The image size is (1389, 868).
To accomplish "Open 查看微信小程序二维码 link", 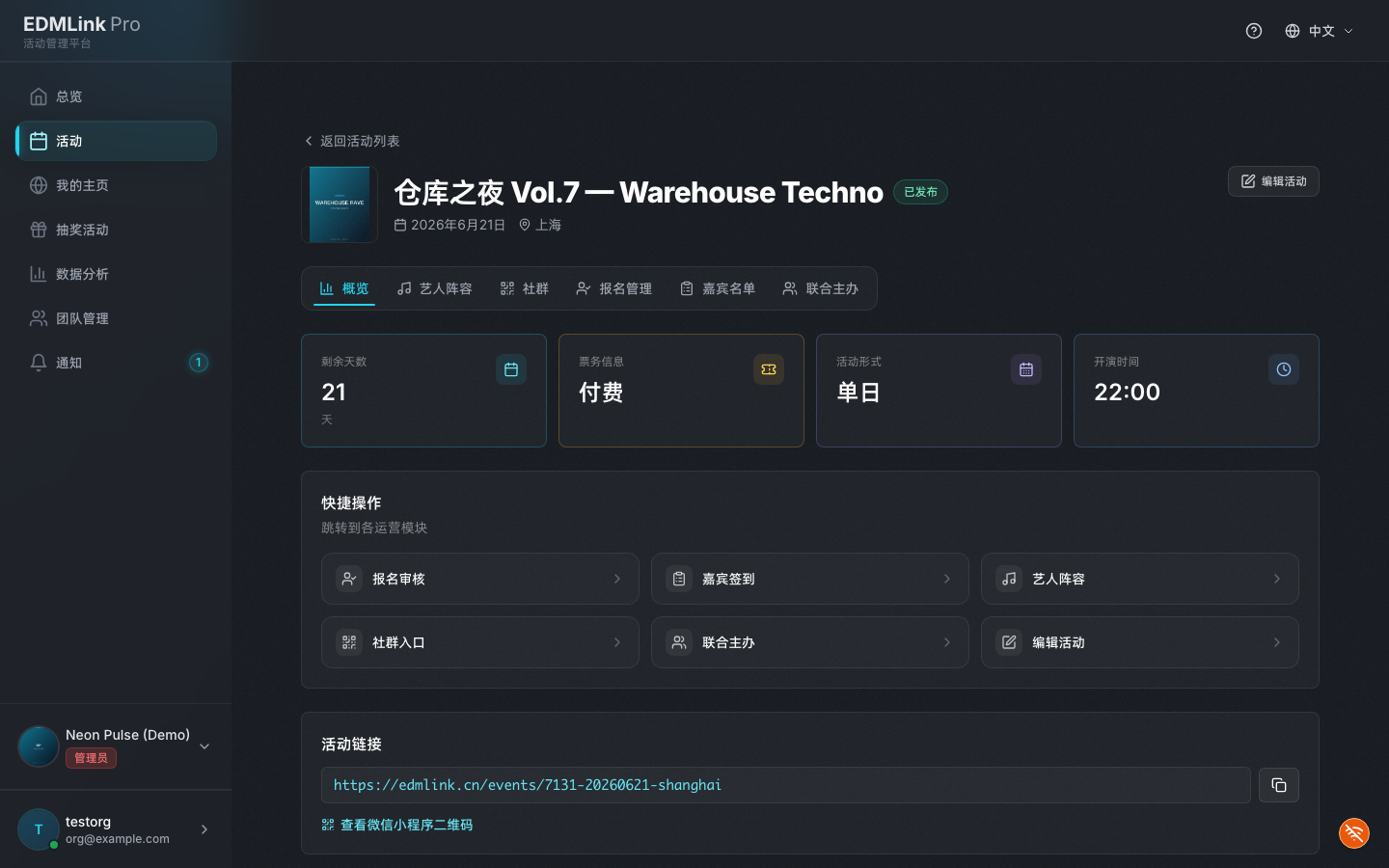I will [397, 825].
